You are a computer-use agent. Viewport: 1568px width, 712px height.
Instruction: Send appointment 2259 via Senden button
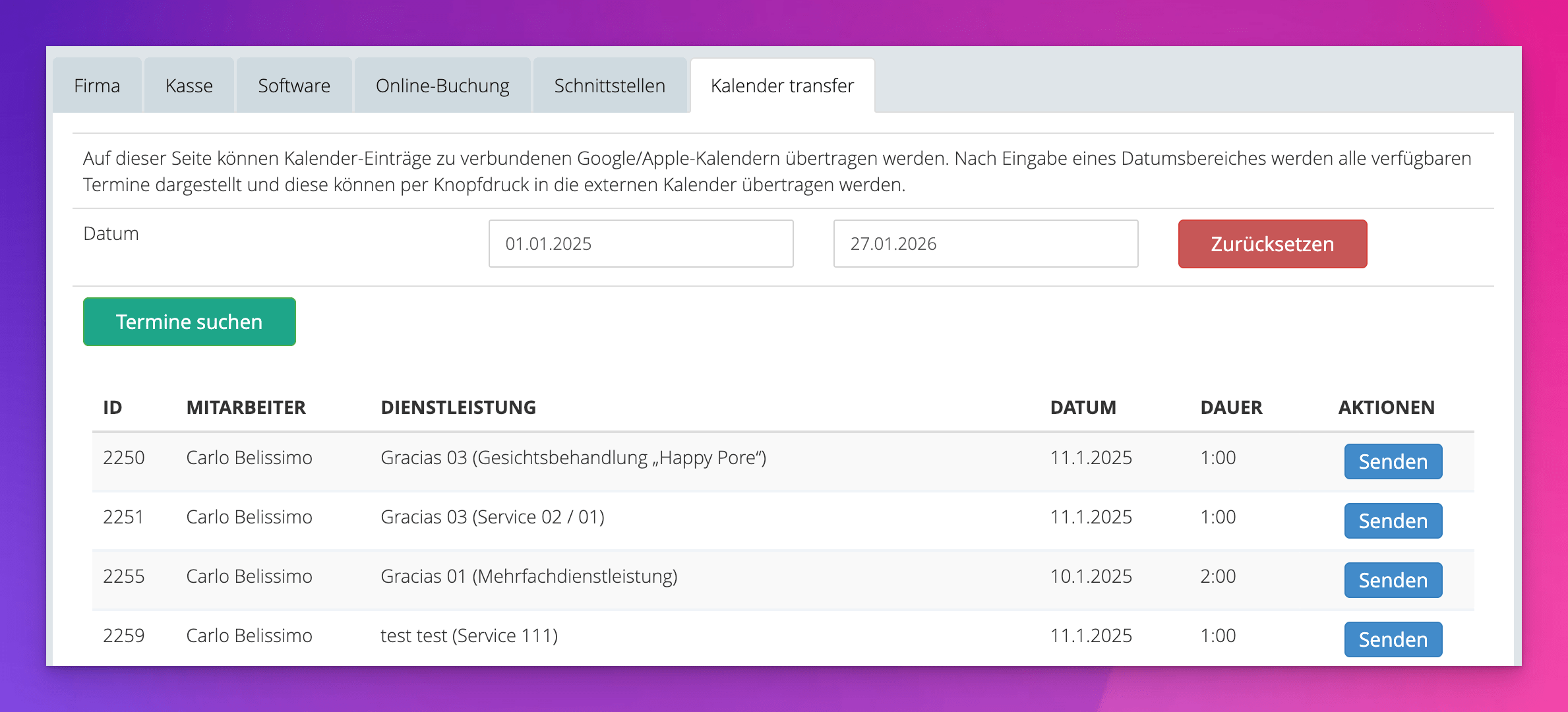click(1393, 639)
